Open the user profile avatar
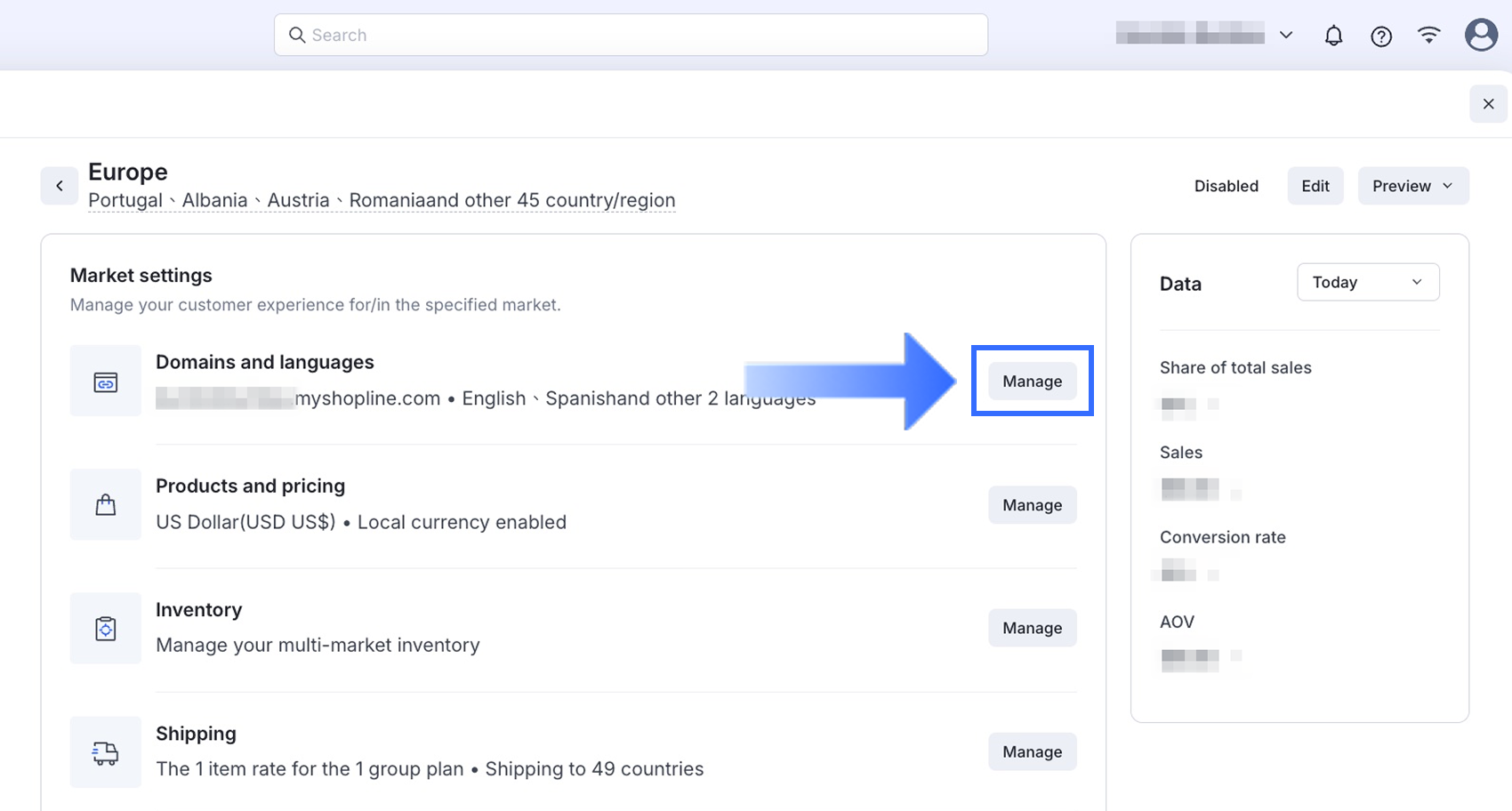Screen dimensions: 1512x811 coord(1481,36)
